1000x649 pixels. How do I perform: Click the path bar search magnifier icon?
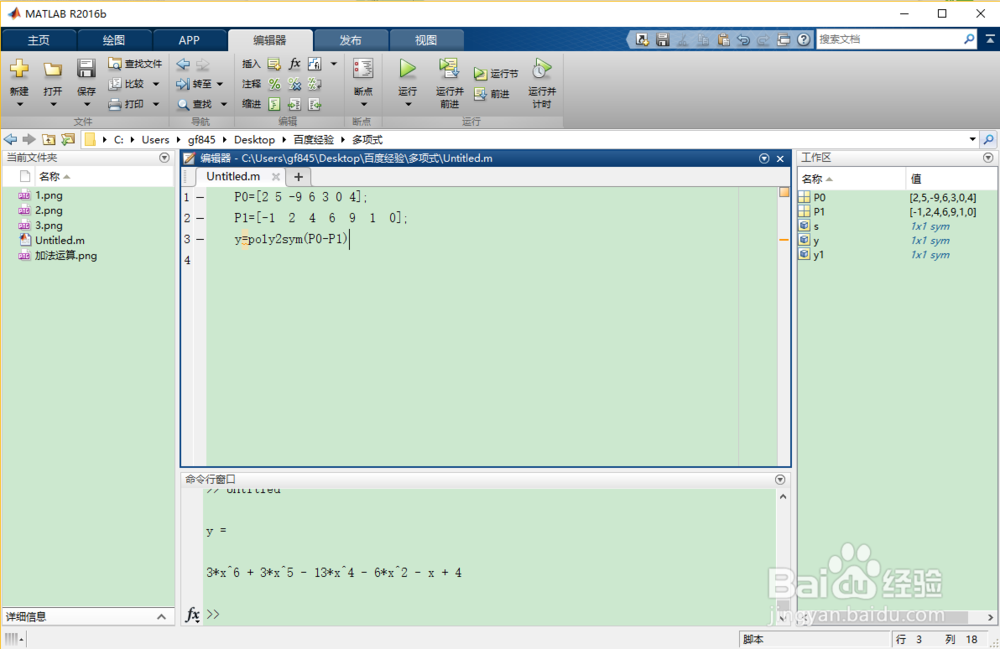(989, 139)
